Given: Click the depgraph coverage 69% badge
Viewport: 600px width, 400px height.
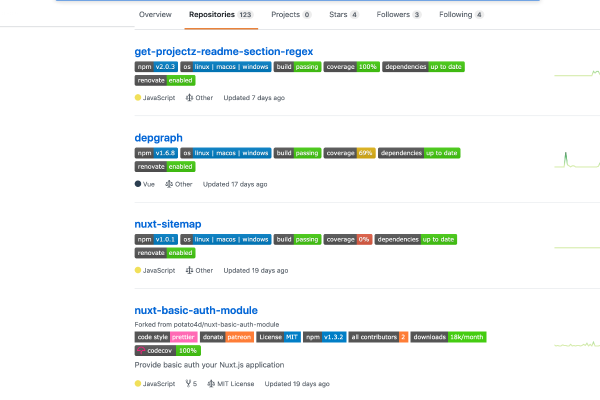Looking at the screenshot, I should pyautogui.click(x=349, y=153).
